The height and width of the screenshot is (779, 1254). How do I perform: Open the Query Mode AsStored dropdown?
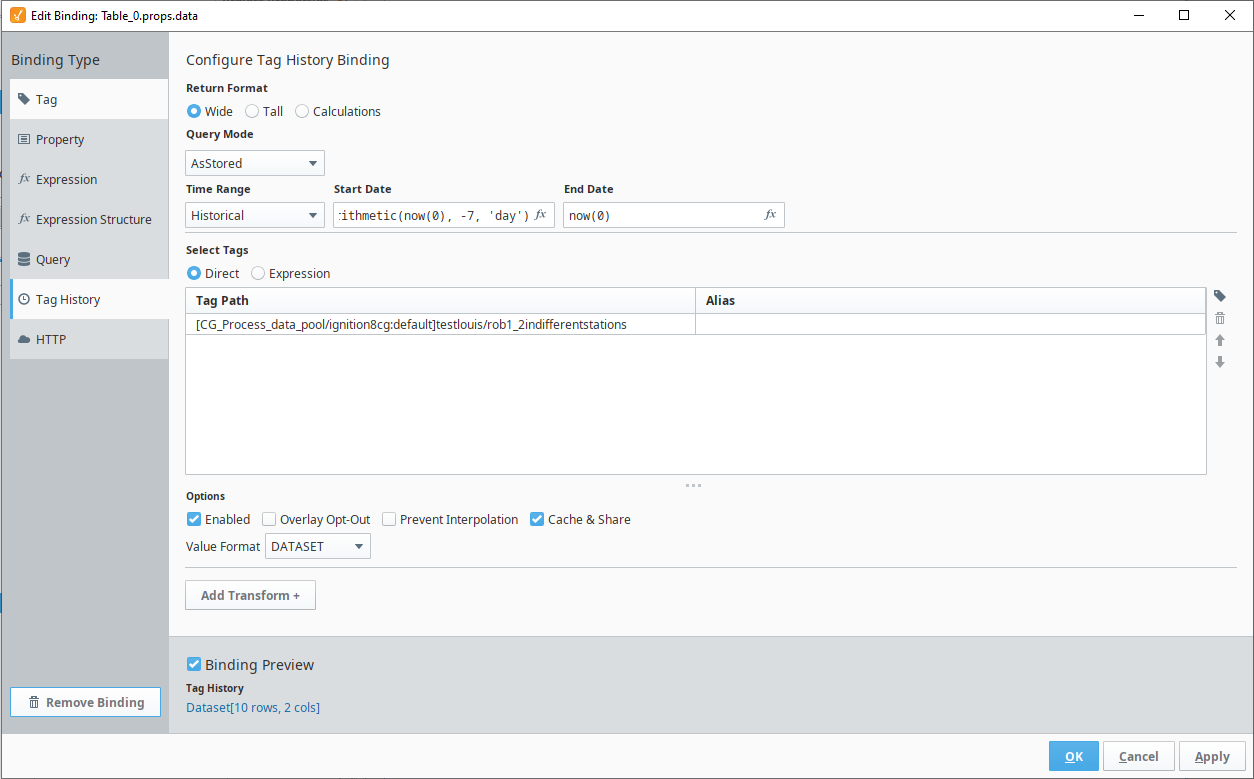point(255,163)
